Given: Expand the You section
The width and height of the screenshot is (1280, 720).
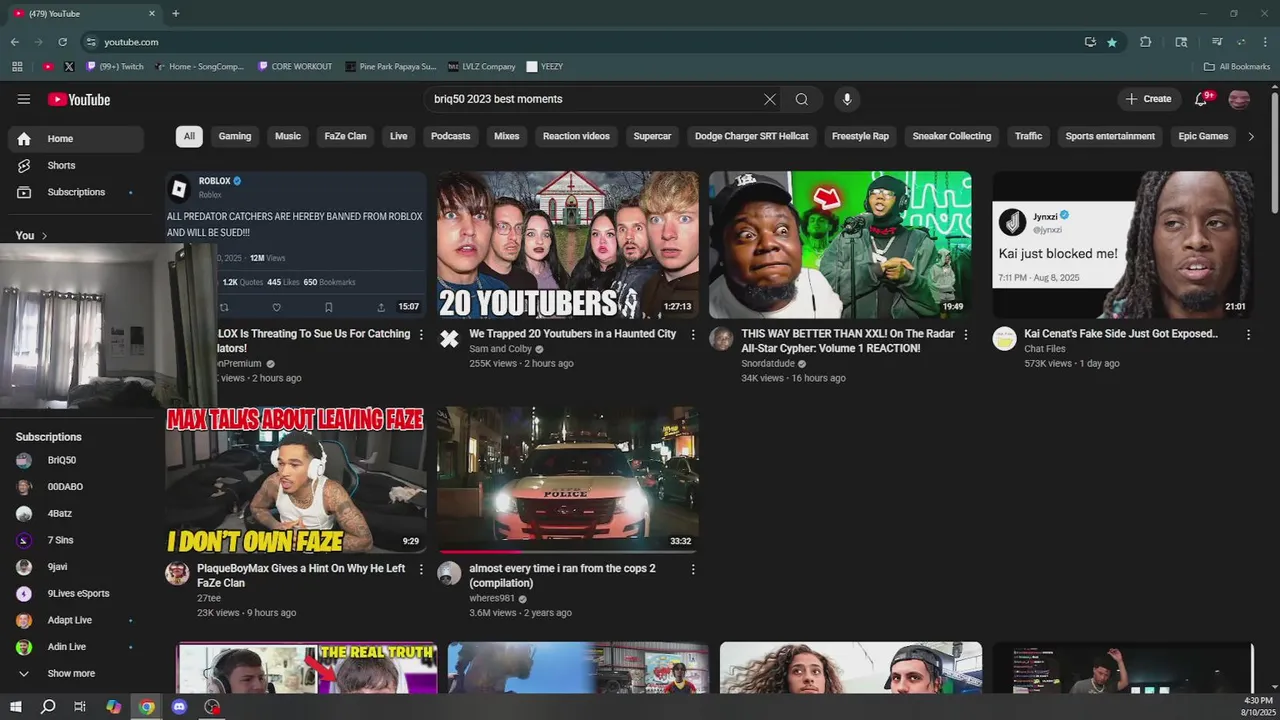Looking at the screenshot, I should pyautogui.click(x=32, y=236).
